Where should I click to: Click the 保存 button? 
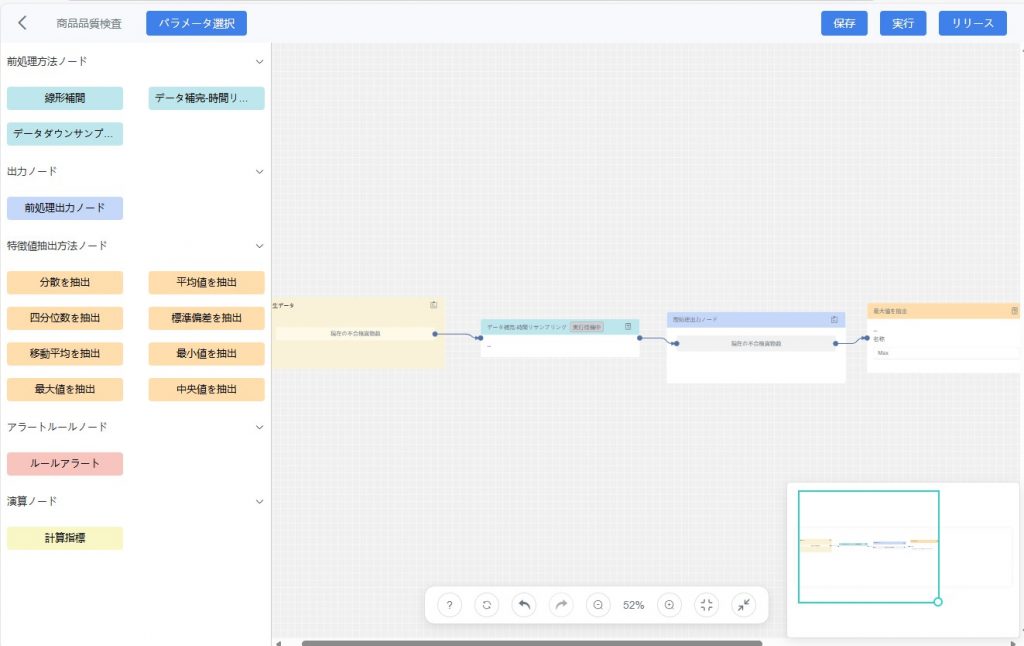coord(844,23)
